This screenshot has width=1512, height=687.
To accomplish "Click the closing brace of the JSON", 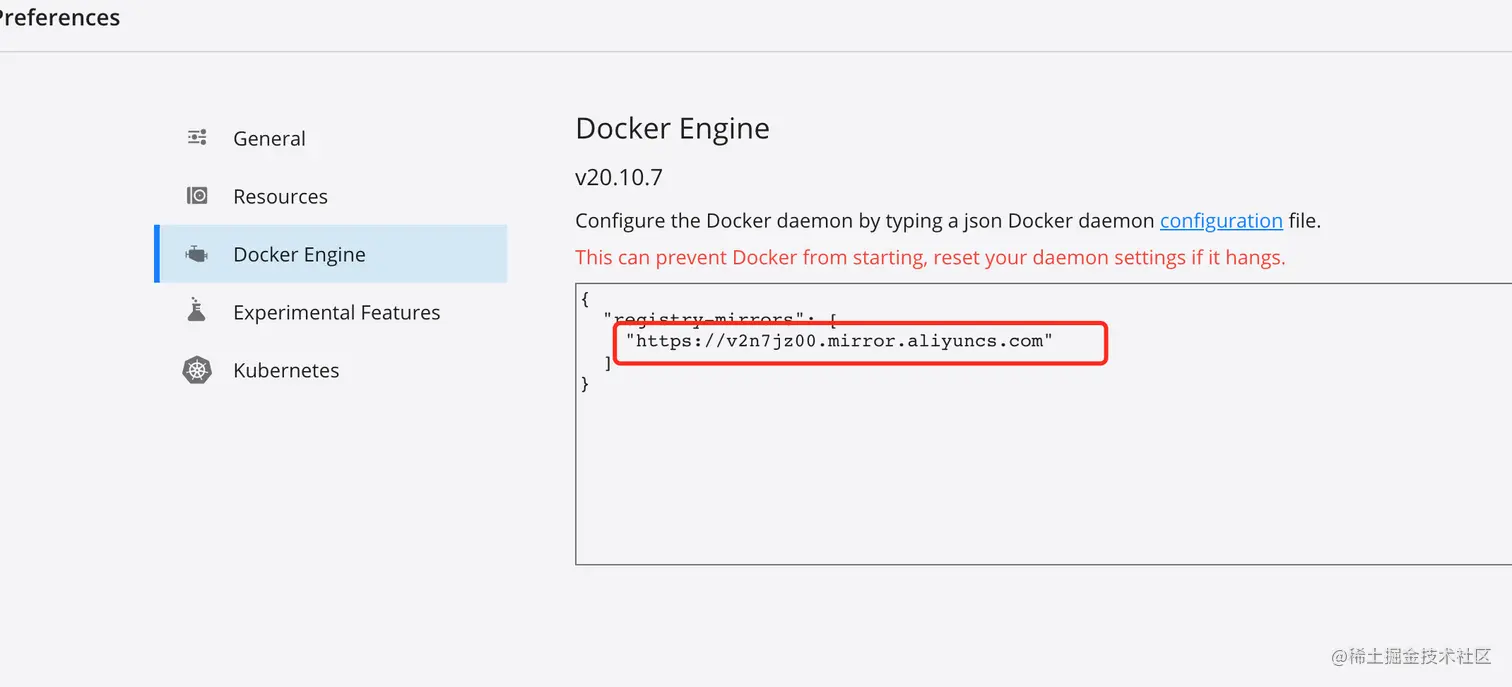I will pos(585,385).
